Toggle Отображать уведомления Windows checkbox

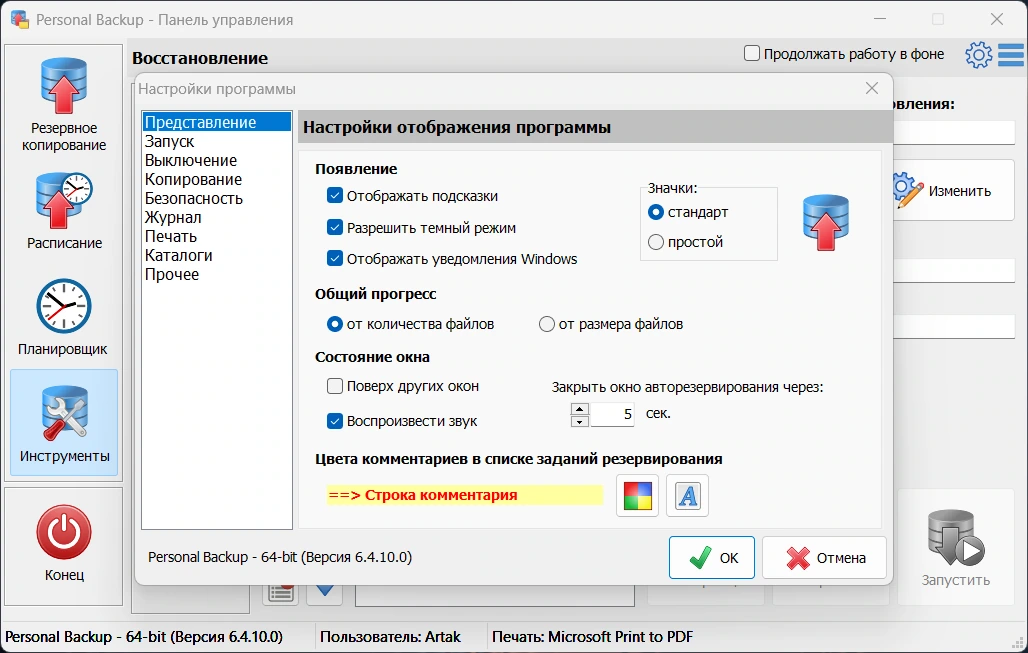click(334, 258)
